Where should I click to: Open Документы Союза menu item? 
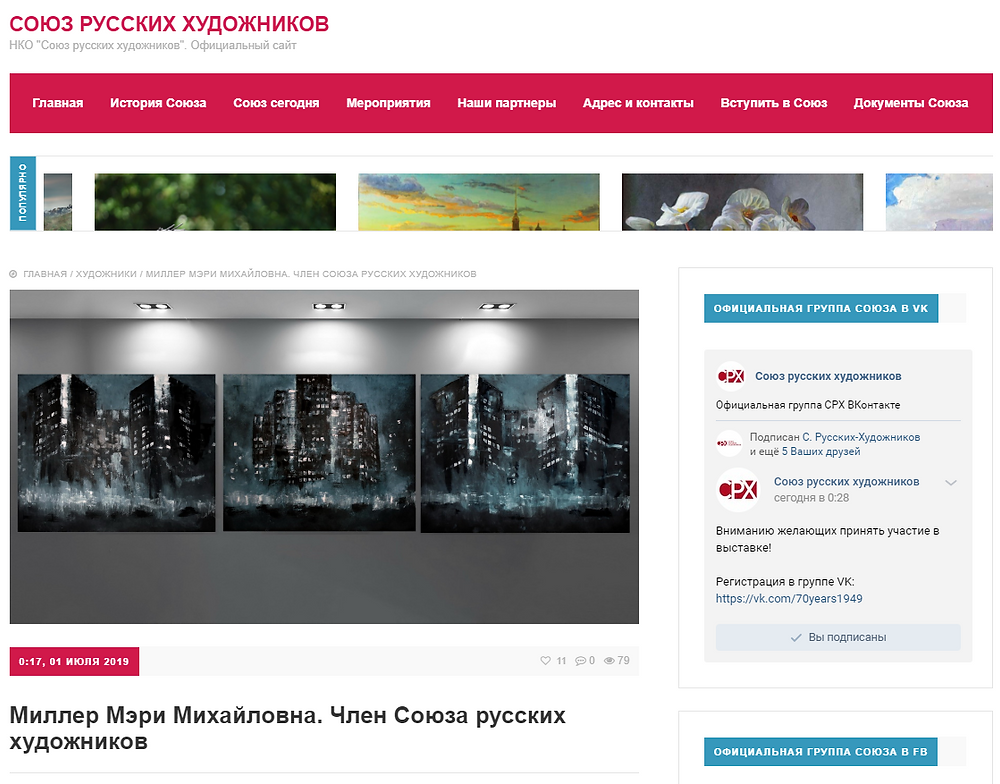pyautogui.click(x=911, y=103)
